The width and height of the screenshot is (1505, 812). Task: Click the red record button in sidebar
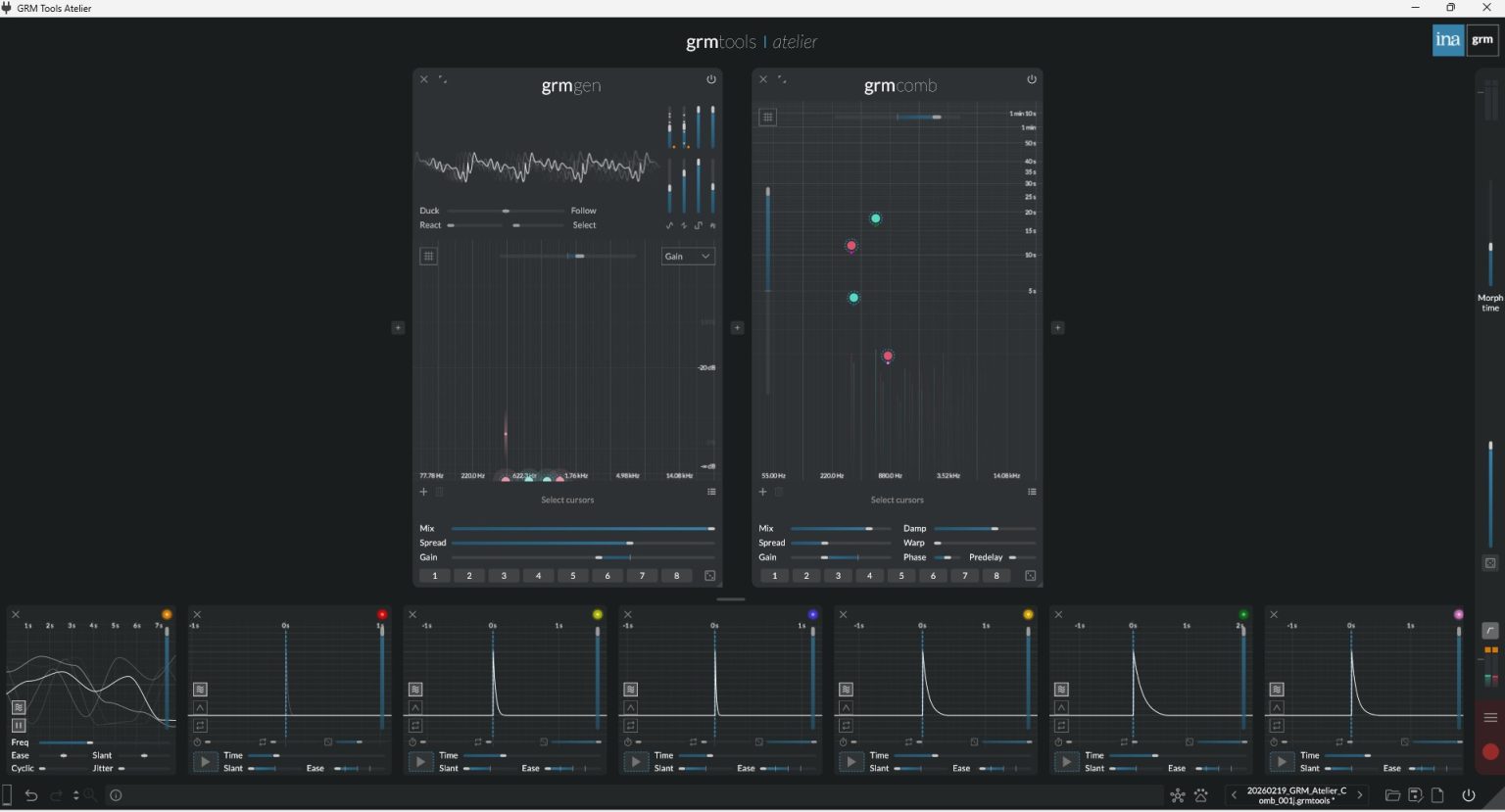pyautogui.click(x=1490, y=751)
